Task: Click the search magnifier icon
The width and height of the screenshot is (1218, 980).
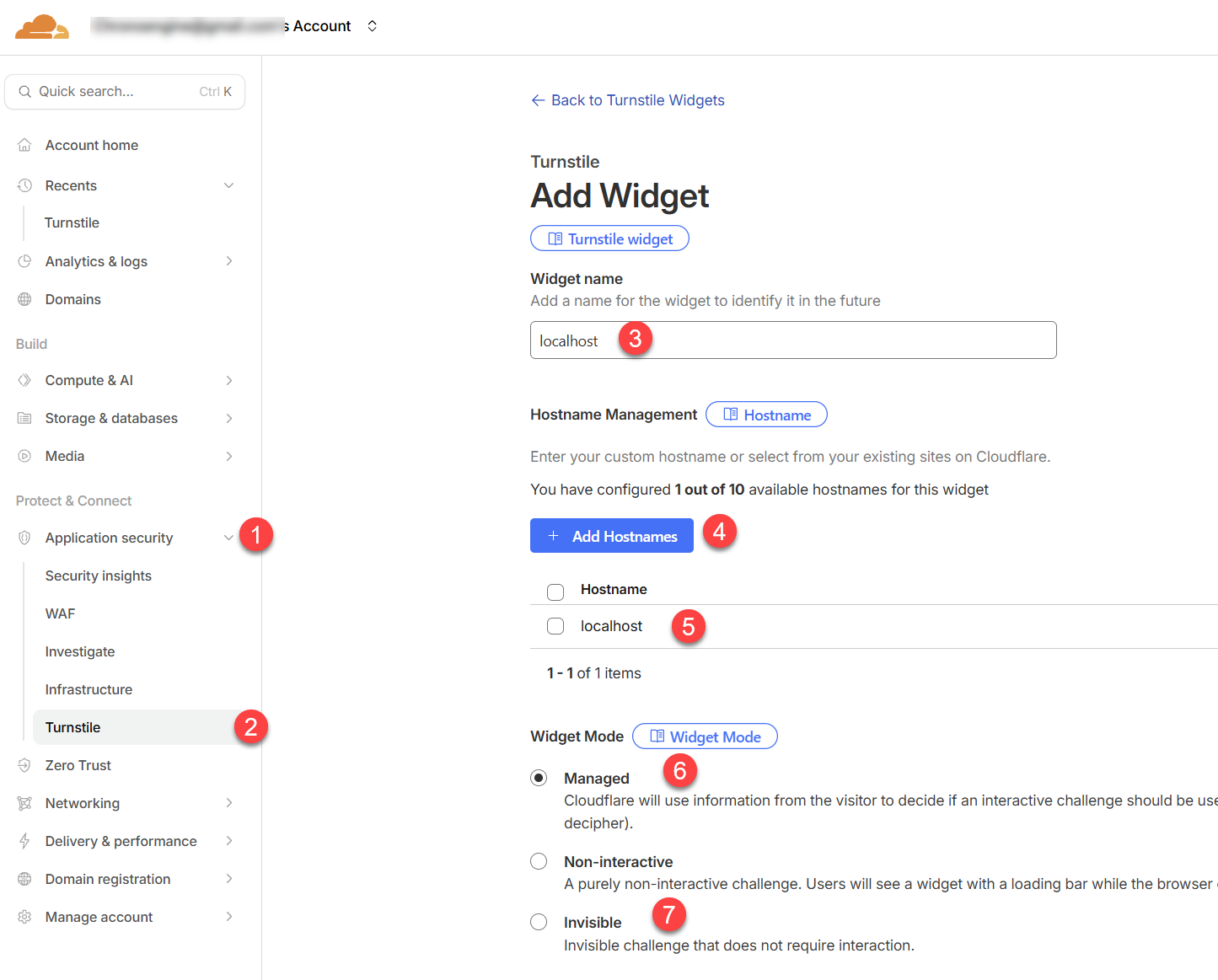Action: [24, 91]
